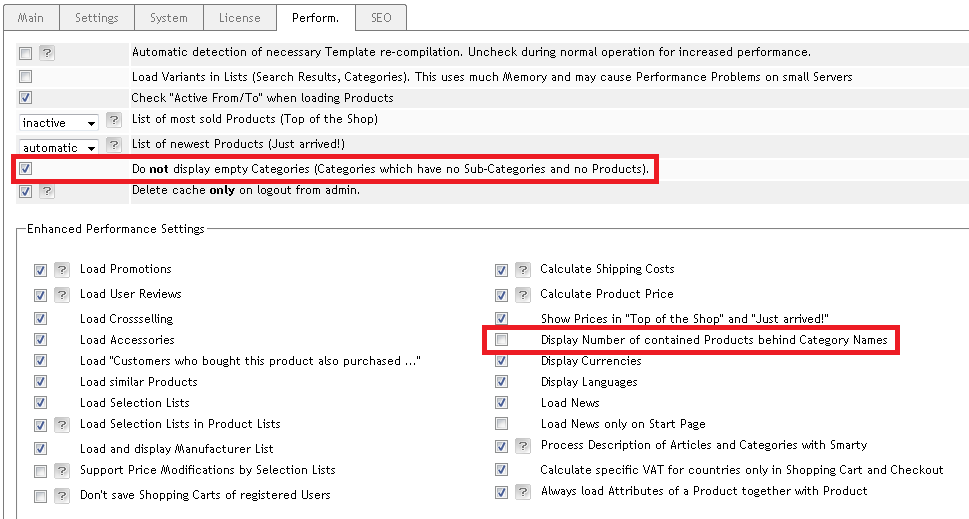Show help for Calculate Shipping Costs

522,270
